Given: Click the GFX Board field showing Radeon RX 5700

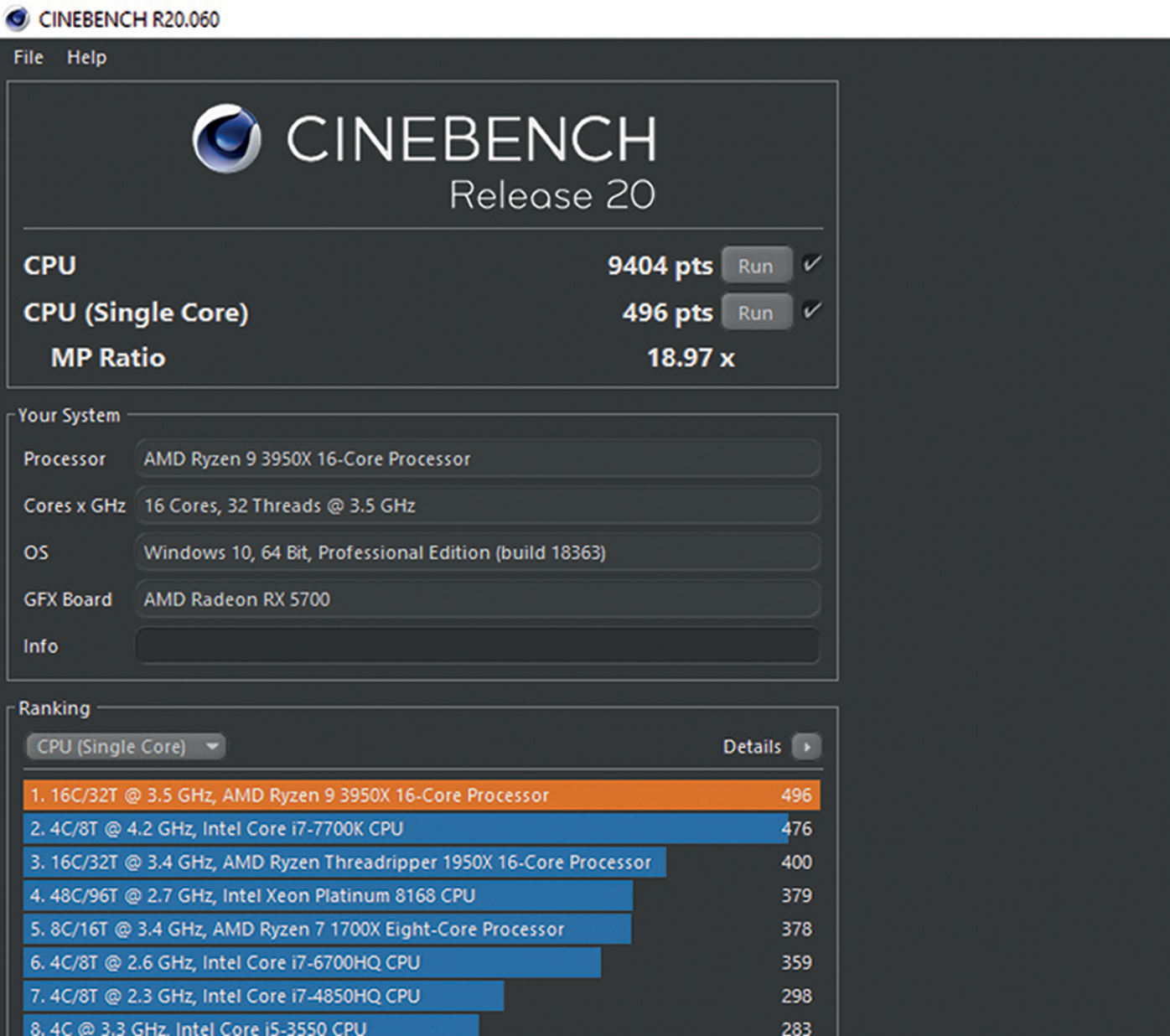Looking at the screenshot, I should [x=477, y=599].
